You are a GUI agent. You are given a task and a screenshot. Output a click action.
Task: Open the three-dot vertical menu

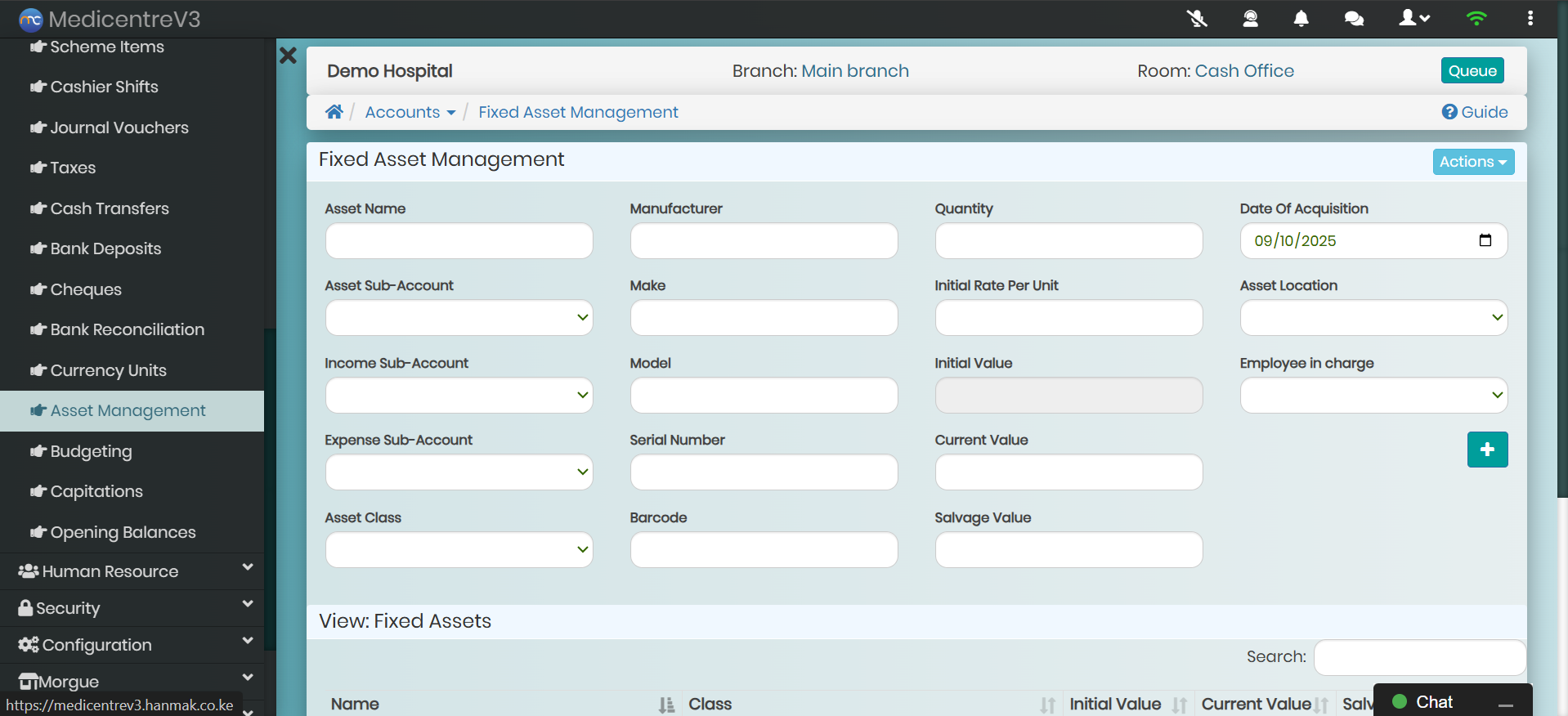click(x=1530, y=18)
